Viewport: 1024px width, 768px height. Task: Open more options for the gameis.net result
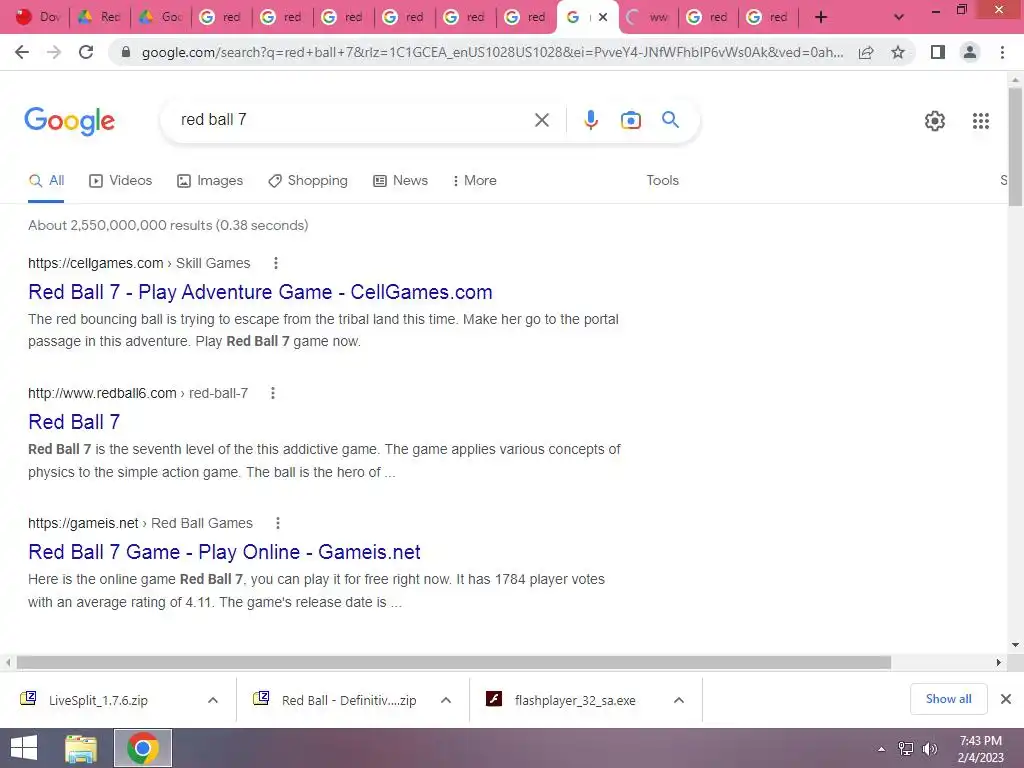(278, 523)
